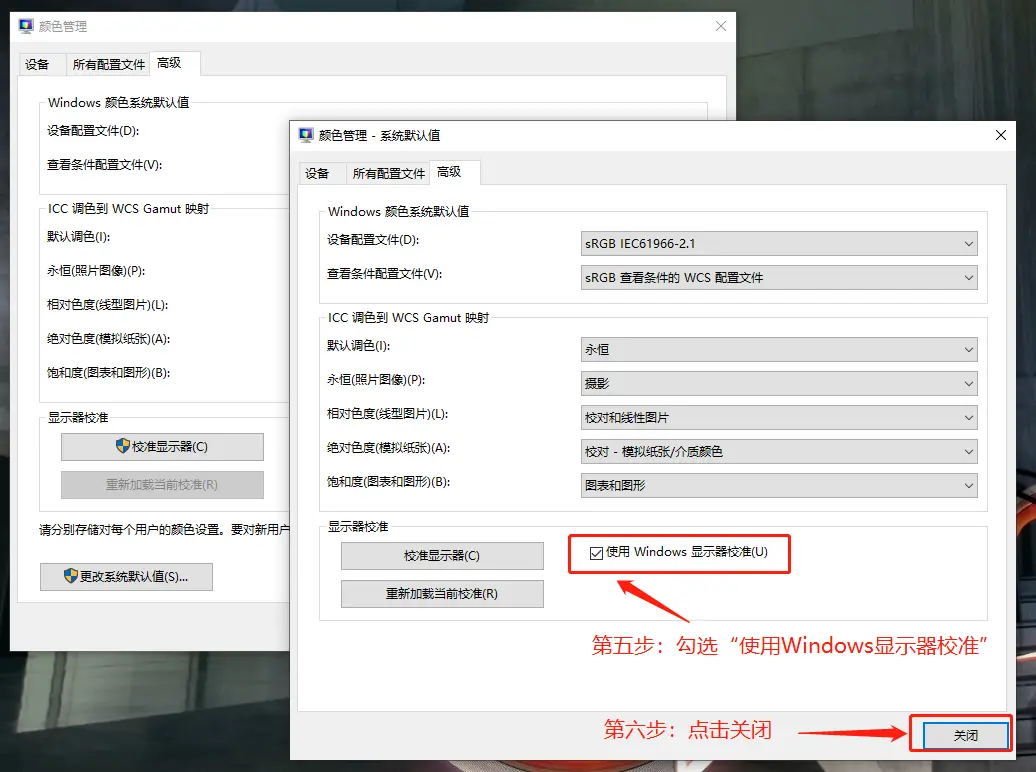
Task: Expand the 默认调色 dropdown showing 永恒
Action: 779,350
